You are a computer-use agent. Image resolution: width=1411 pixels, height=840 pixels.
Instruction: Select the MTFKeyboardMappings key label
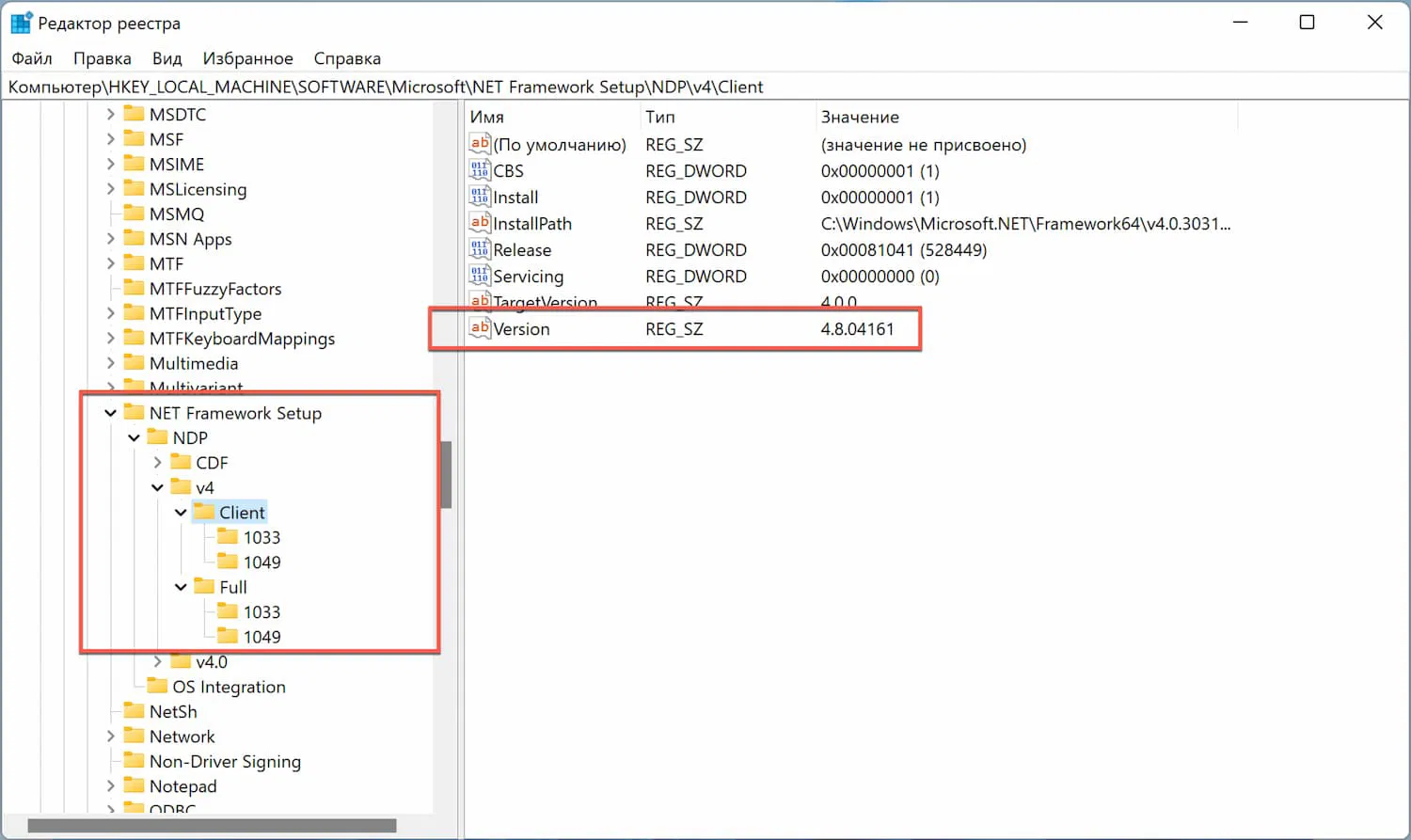[x=242, y=339]
